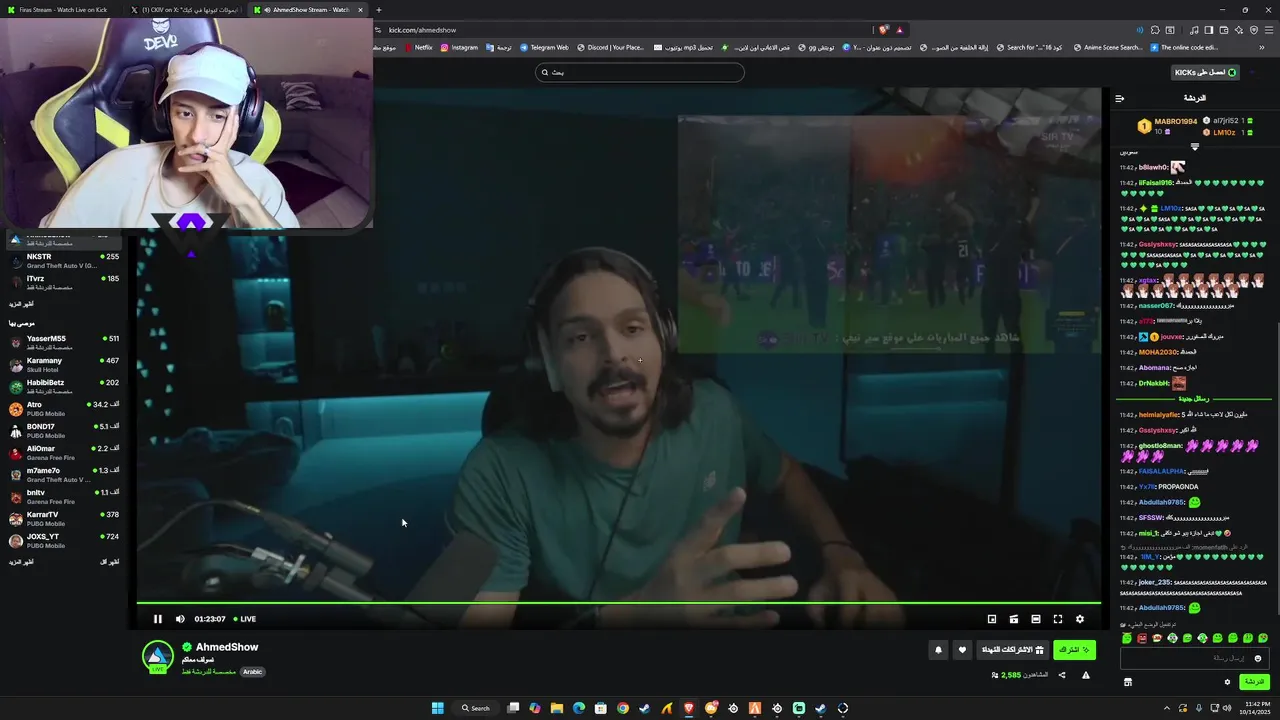This screenshot has height=720, width=1280.
Task: Open BOND17 channel in sidebar
Action: pos(64,431)
